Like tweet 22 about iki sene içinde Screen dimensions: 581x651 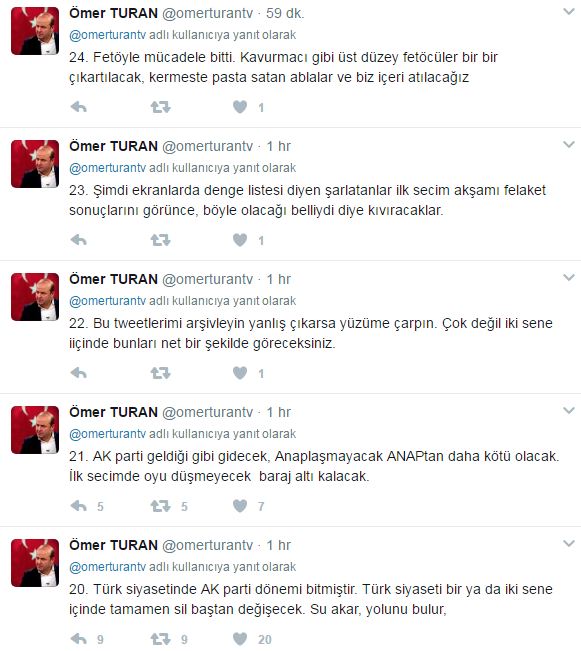click(x=240, y=373)
